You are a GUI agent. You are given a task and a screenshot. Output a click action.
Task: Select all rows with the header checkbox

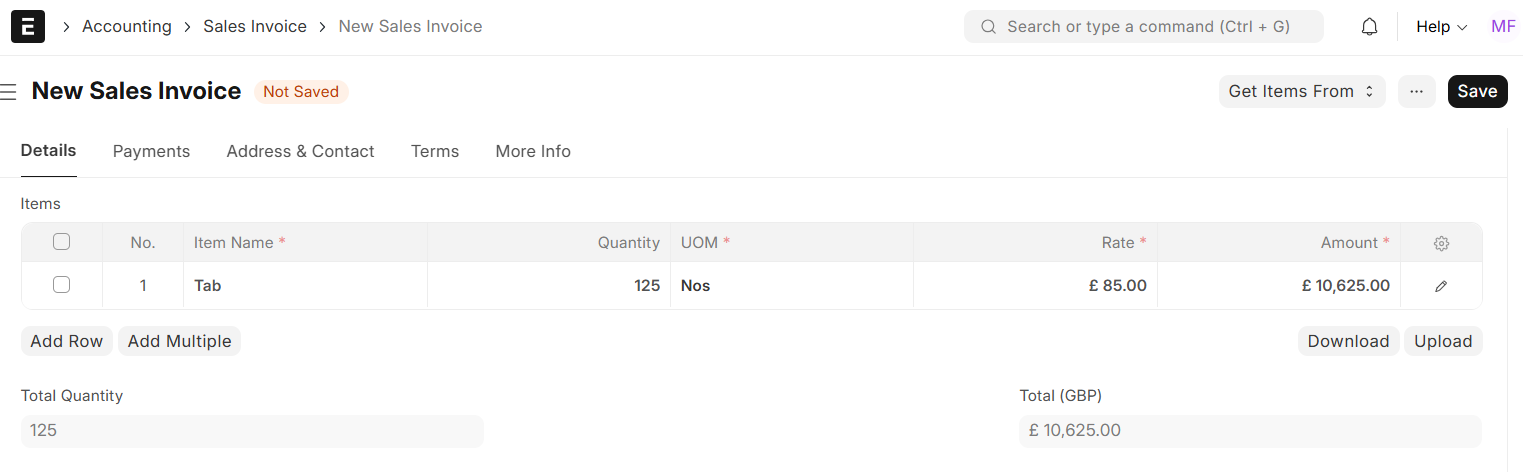pyautogui.click(x=61, y=242)
